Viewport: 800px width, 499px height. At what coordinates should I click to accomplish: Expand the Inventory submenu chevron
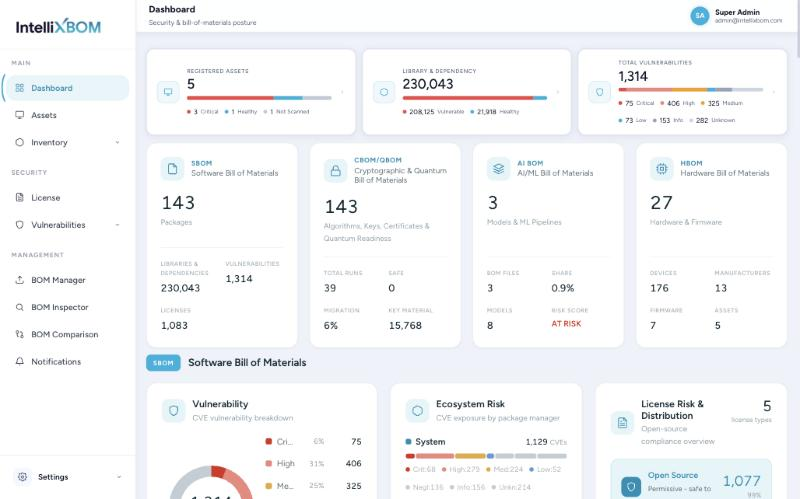click(x=117, y=142)
